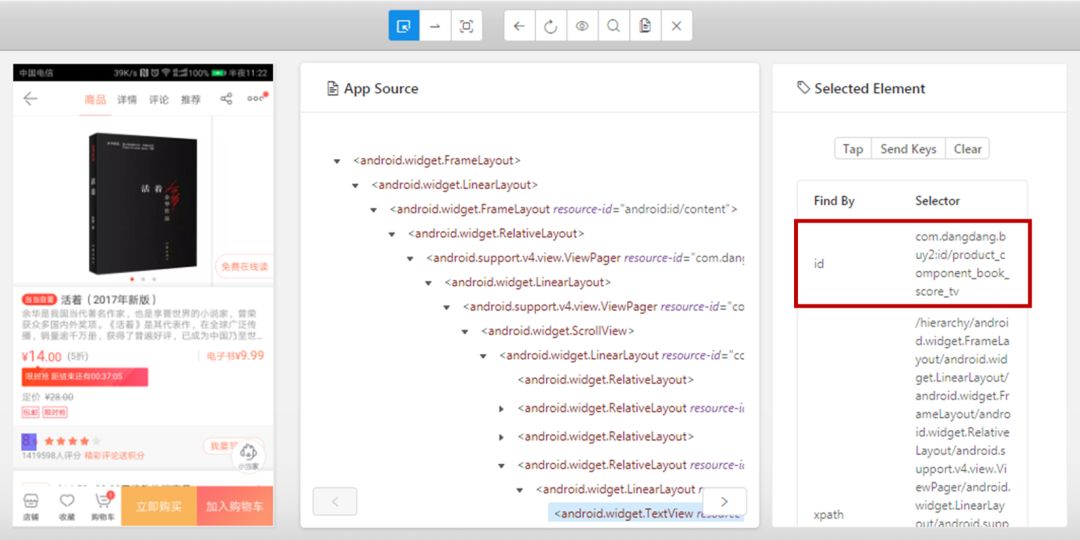This screenshot has height=540, width=1080.
Task: Click the xpath selector value text
Action: 962,423
